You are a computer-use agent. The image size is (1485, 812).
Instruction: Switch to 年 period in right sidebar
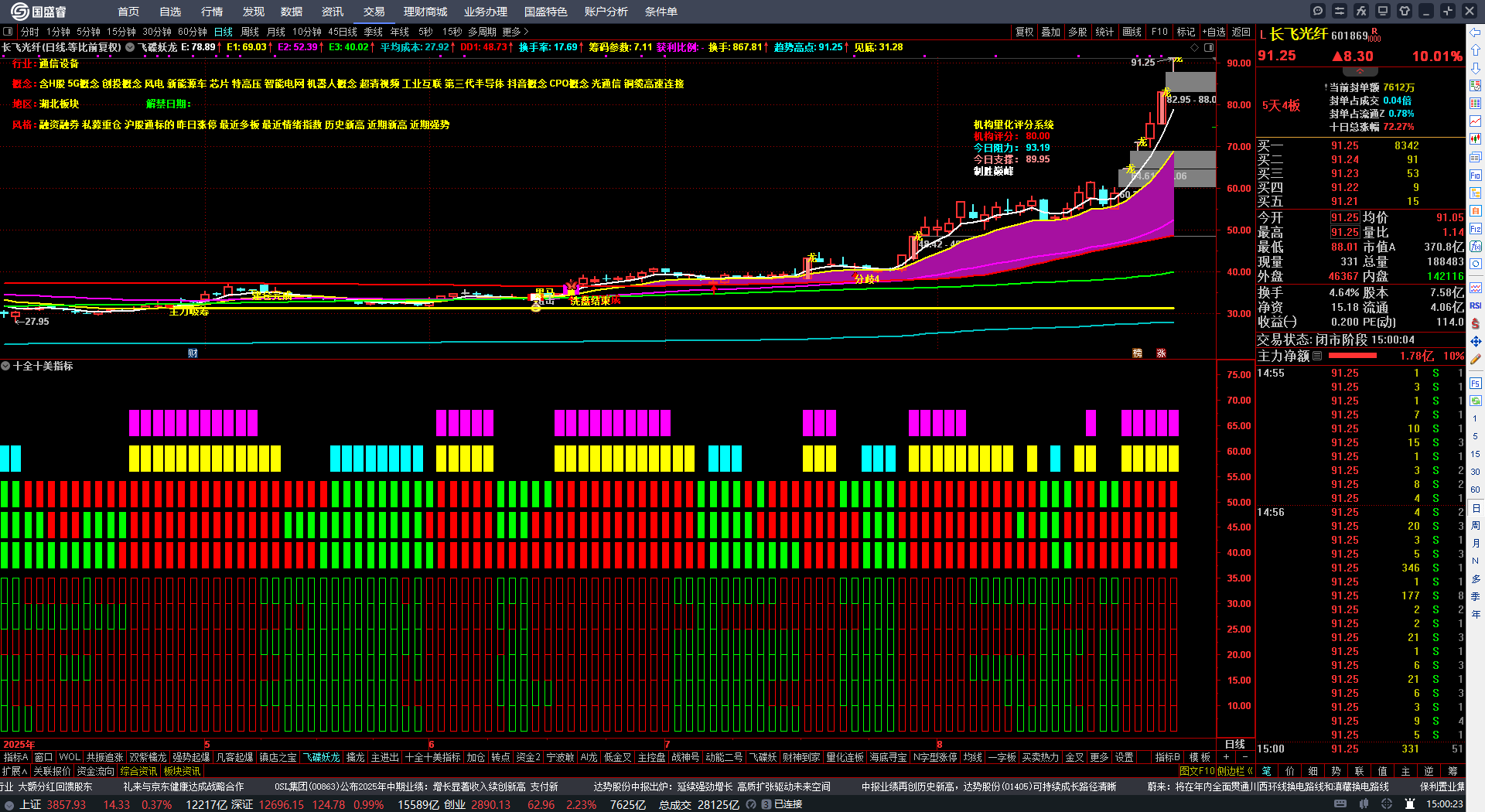(1476, 614)
